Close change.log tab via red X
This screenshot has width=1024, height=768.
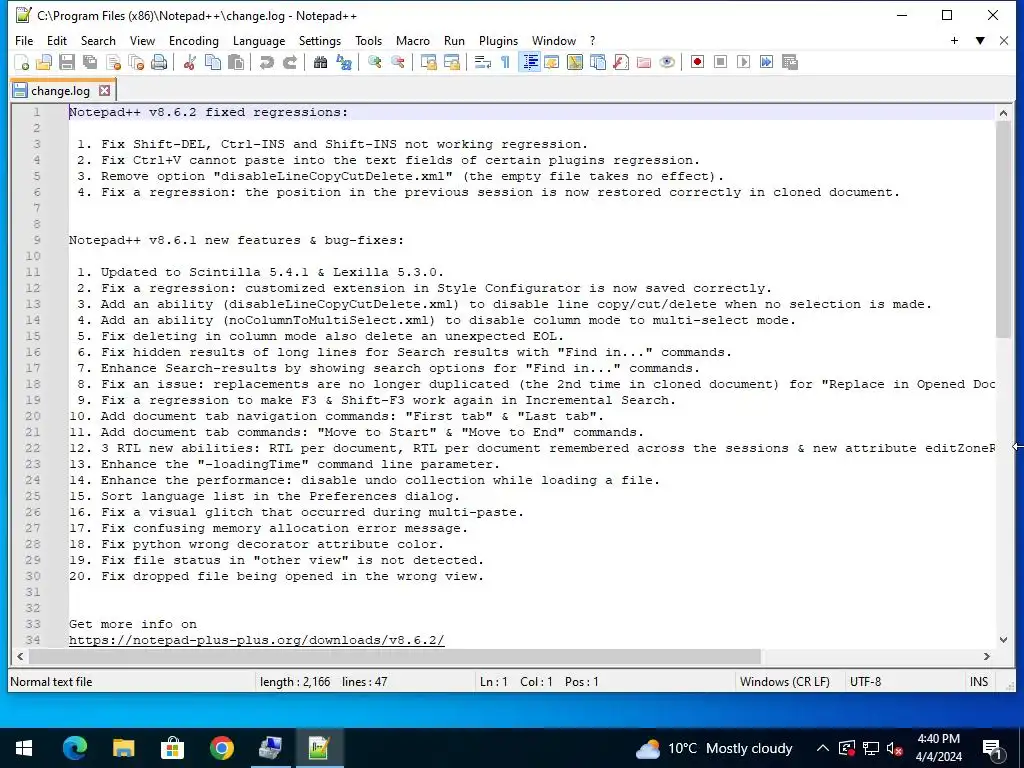coord(104,91)
